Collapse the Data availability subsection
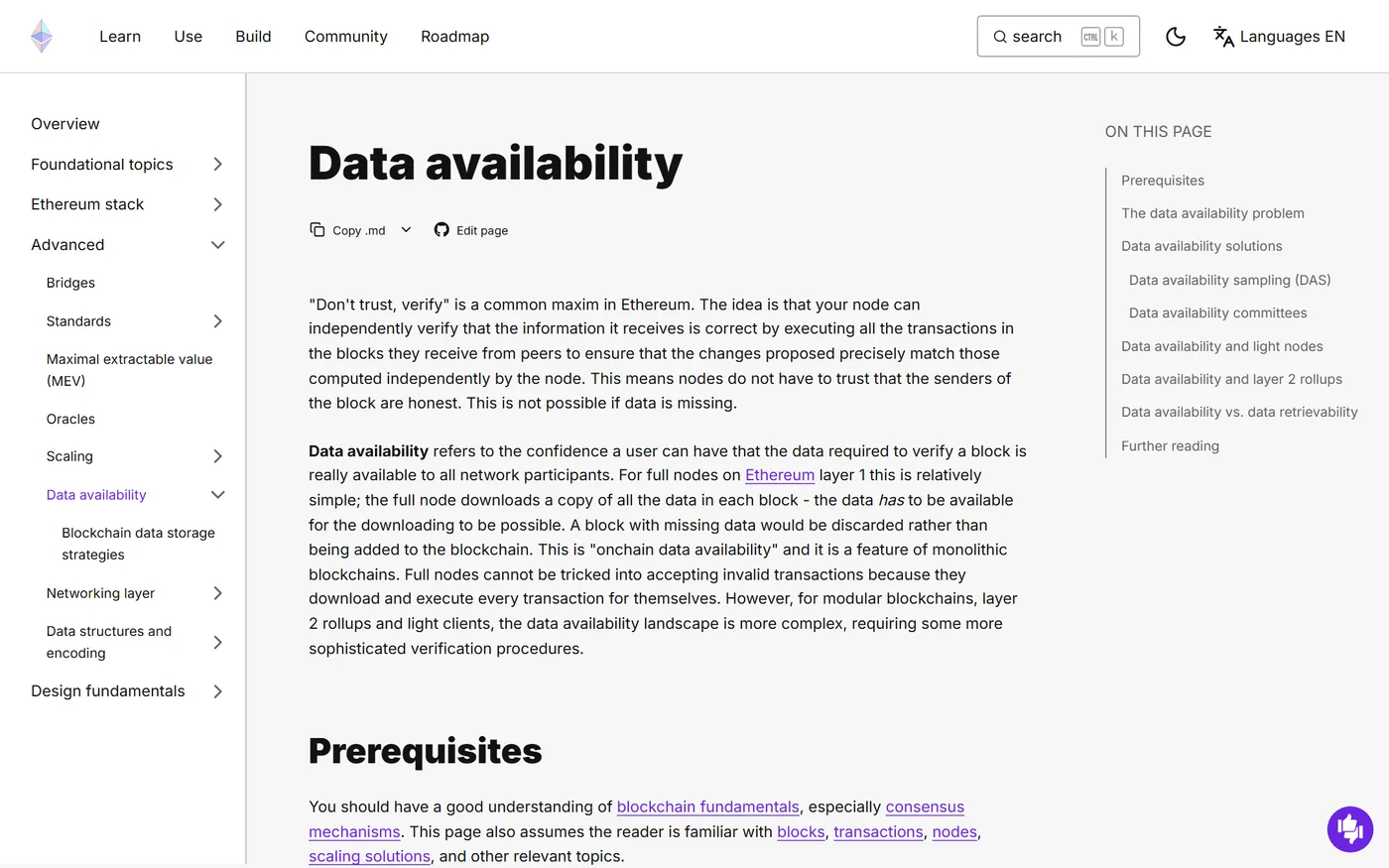 tap(218, 495)
